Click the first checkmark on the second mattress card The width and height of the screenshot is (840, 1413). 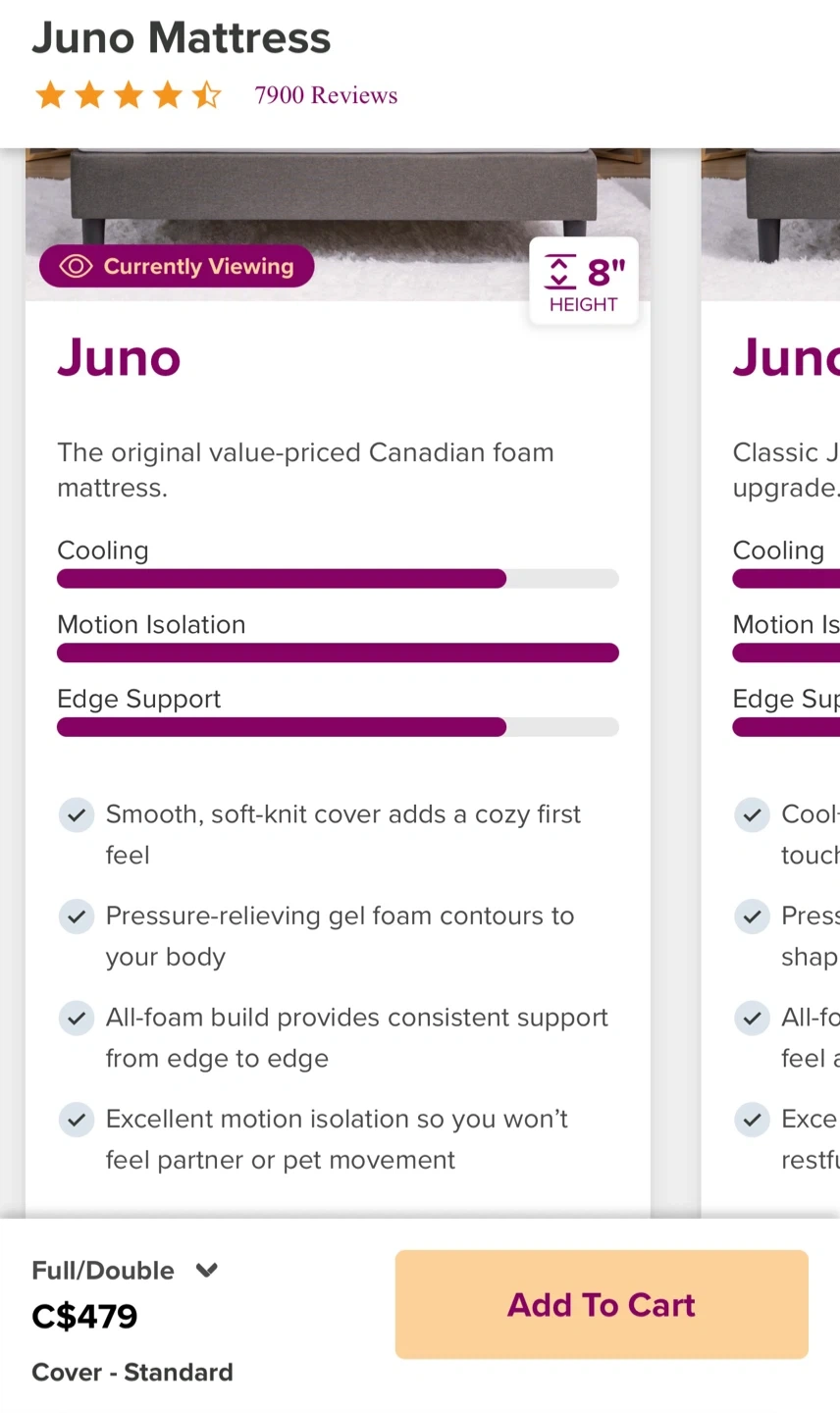pyautogui.click(x=752, y=814)
